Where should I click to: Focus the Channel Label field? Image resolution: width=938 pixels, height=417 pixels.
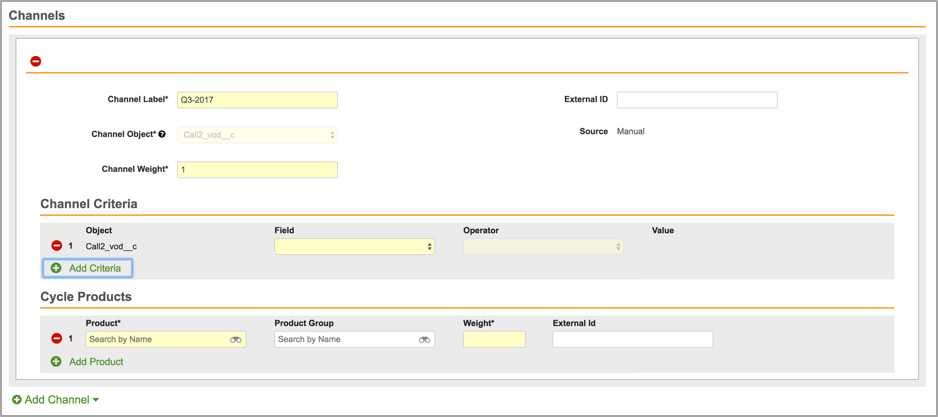257,100
